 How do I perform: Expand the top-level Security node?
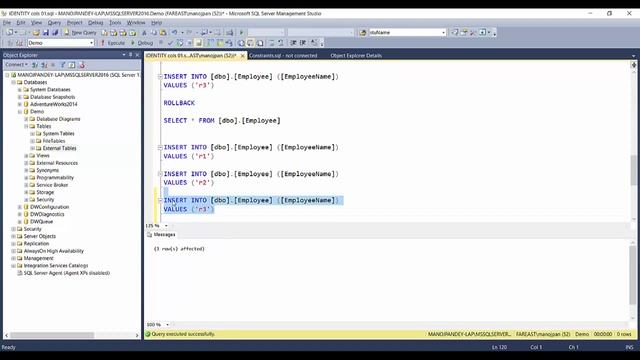(13, 229)
